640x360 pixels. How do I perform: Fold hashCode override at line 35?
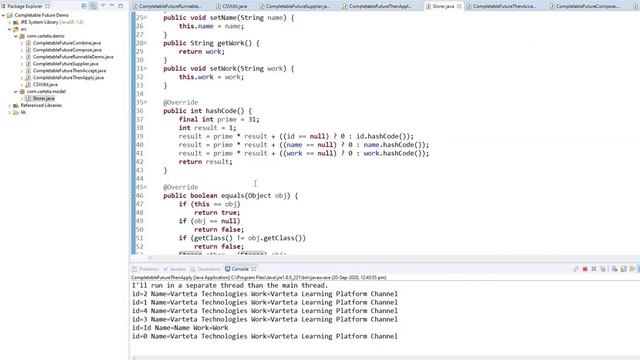pyautogui.click(x=146, y=102)
